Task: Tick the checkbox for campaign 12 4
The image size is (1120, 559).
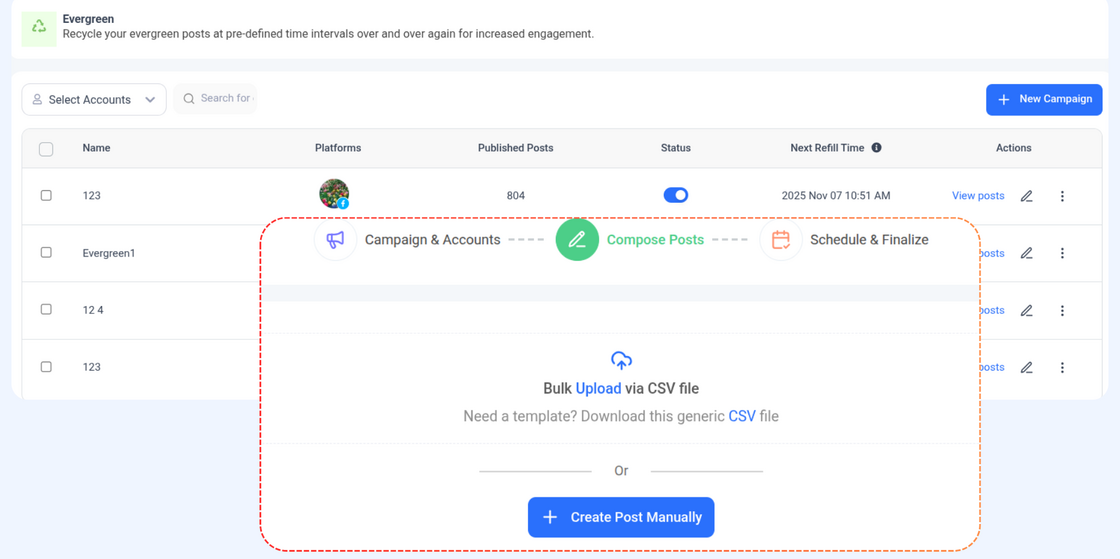Action: click(46, 310)
